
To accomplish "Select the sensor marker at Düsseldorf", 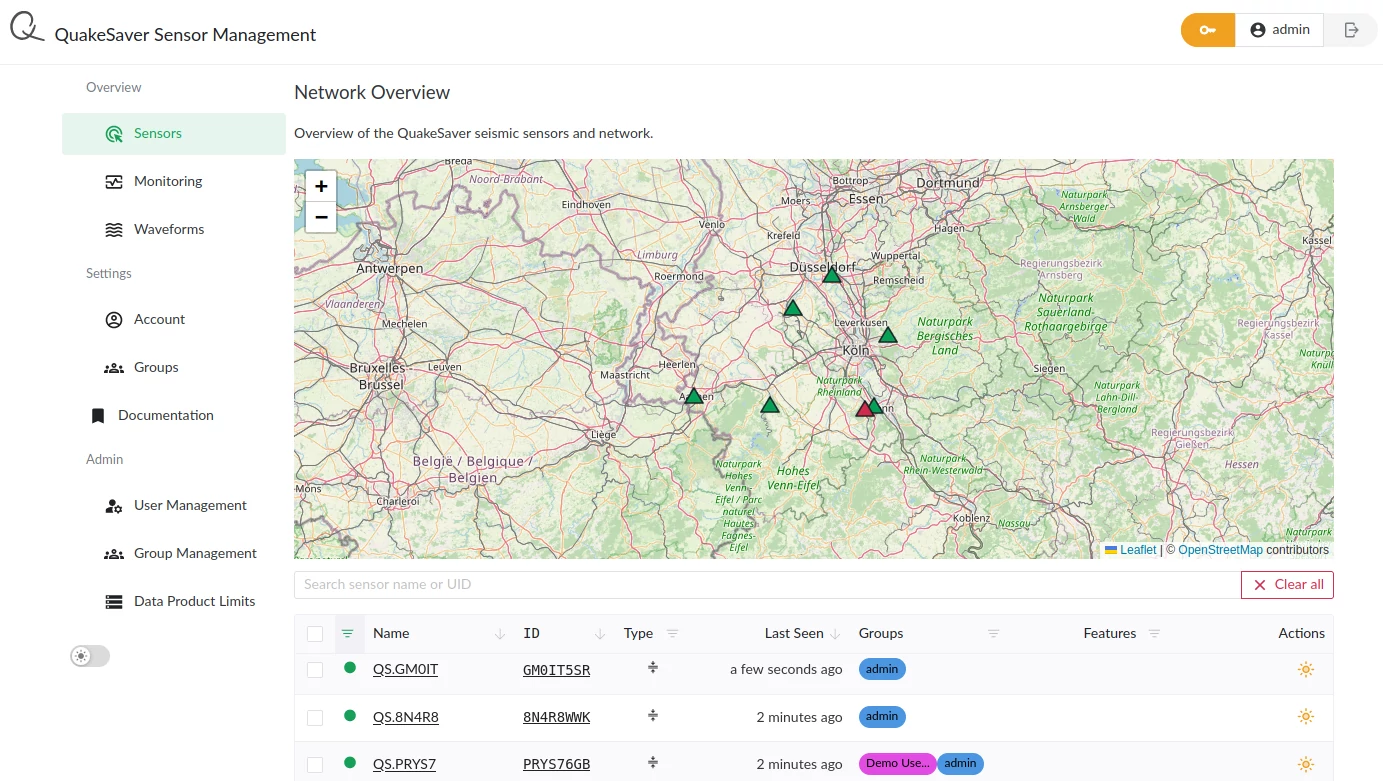I will 832,274.
